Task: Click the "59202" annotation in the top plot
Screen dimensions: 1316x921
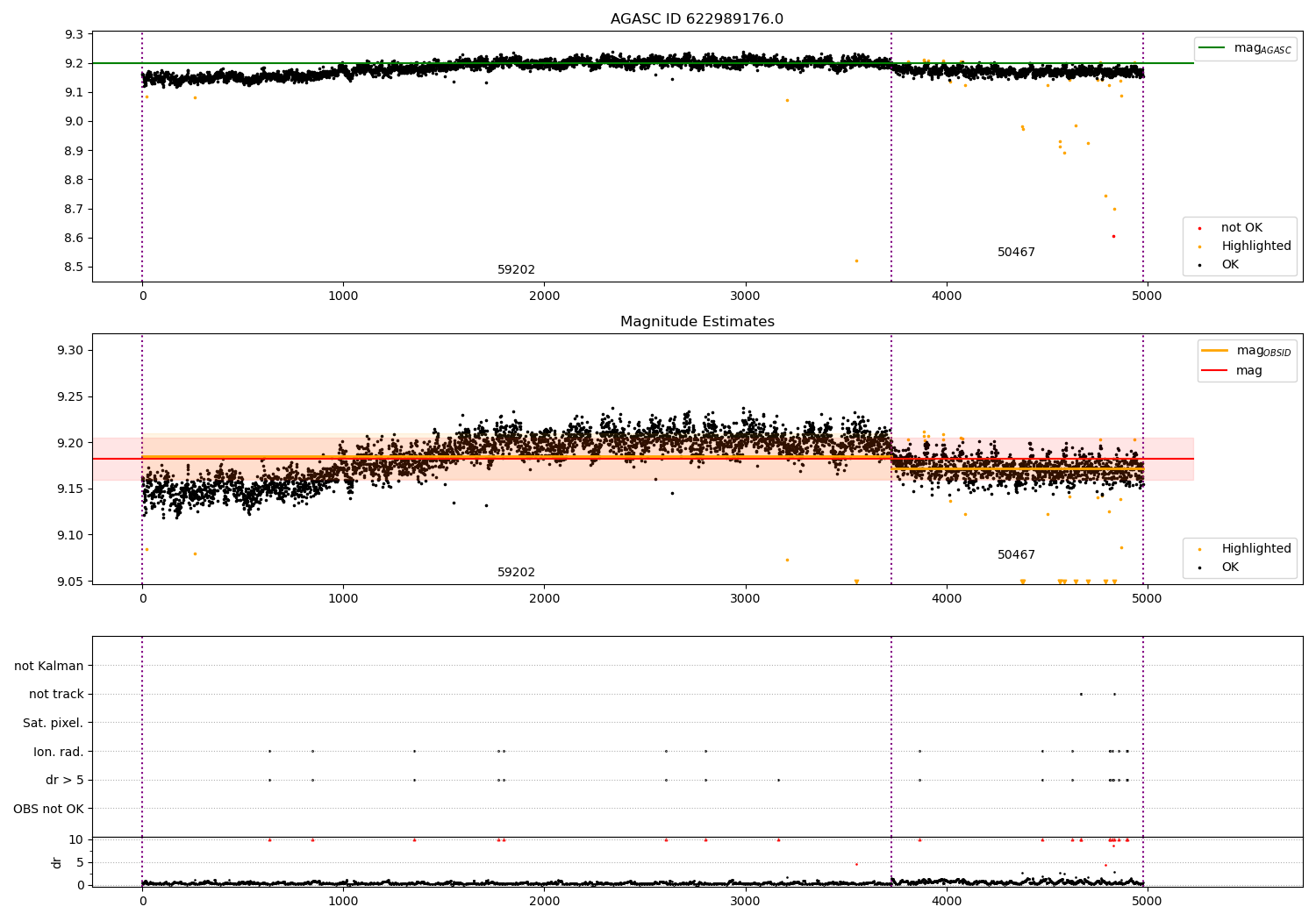Action: (x=516, y=270)
